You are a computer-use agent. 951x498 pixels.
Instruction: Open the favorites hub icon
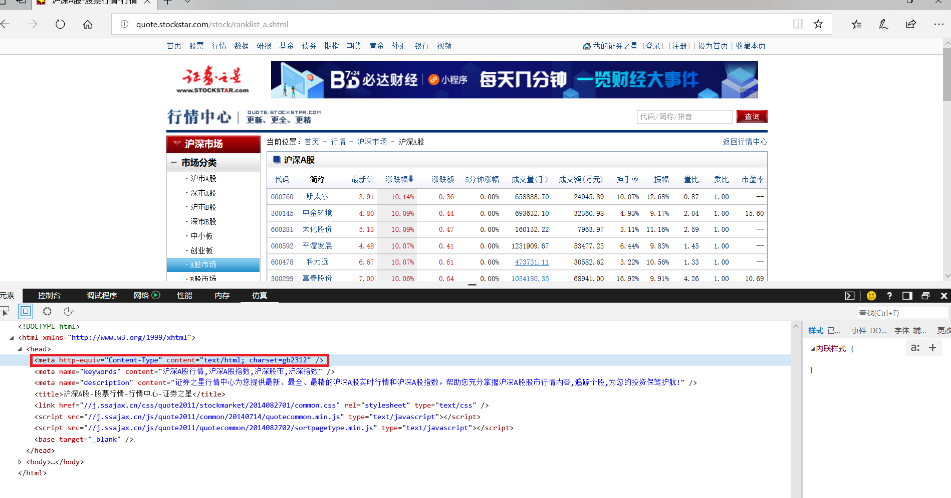856,24
